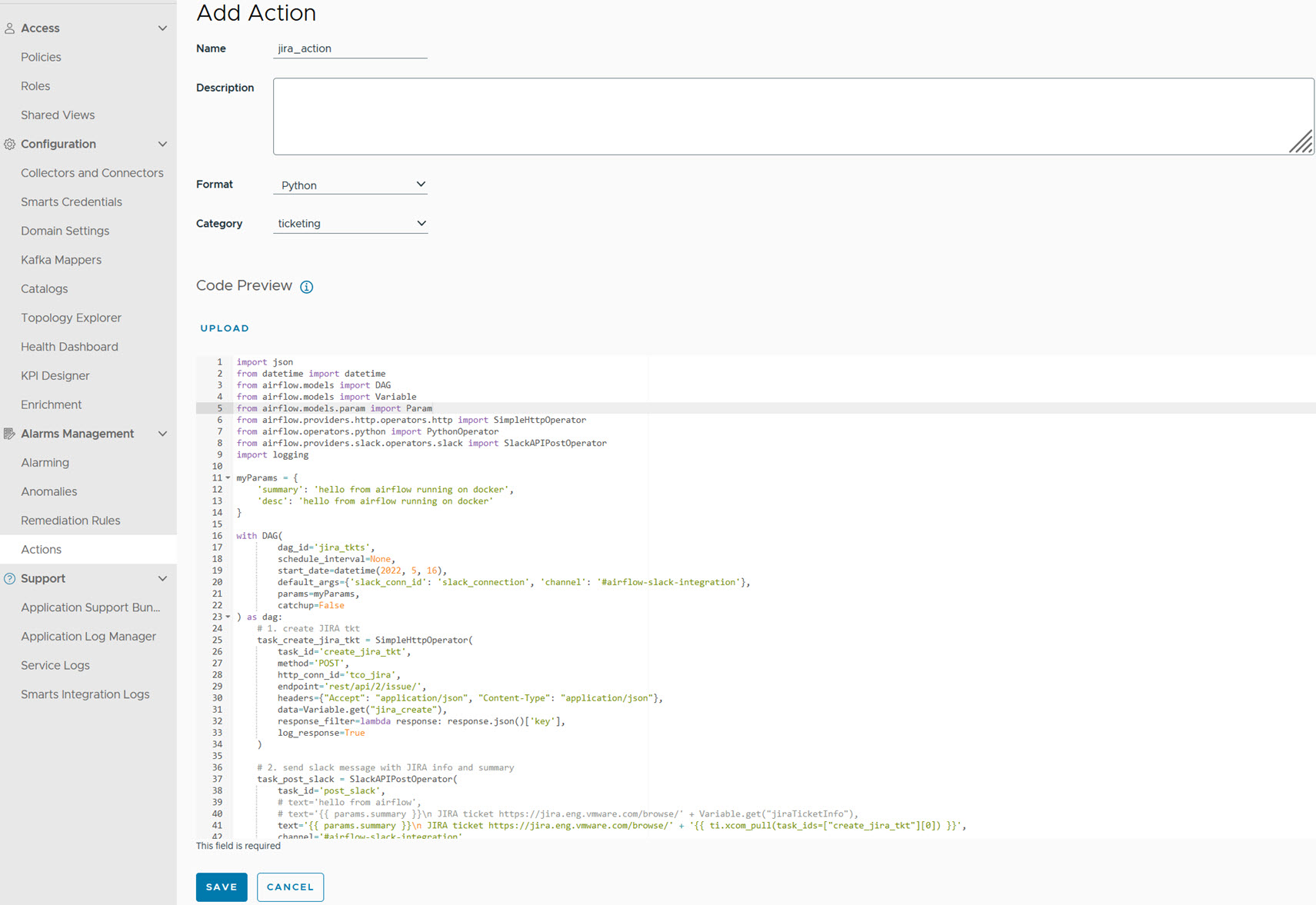
Task: Click the Access user icon in sidebar
Action: pyautogui.click(x=9, y=28)
